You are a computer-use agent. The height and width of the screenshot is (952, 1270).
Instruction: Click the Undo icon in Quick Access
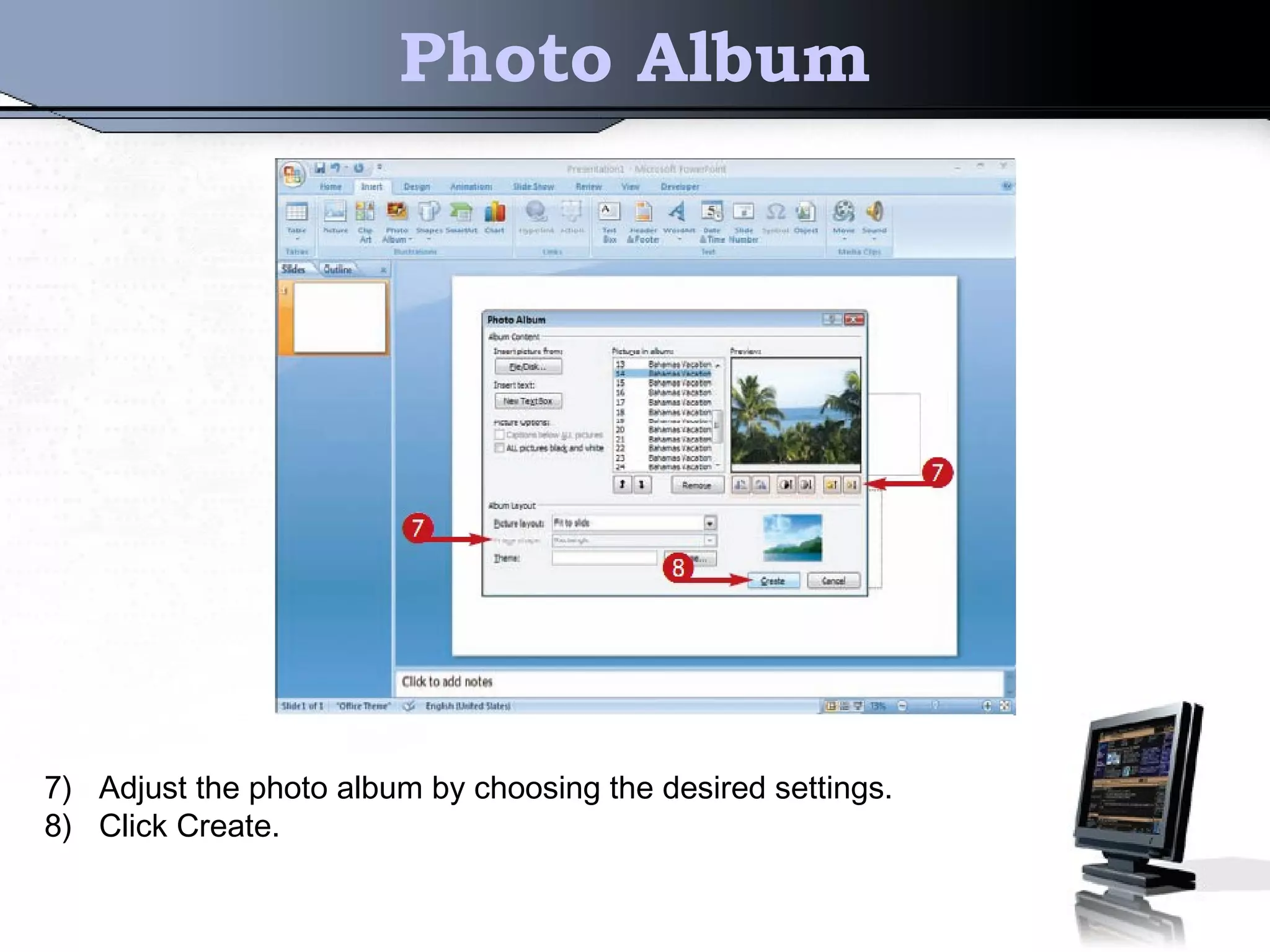tap(335, 168)
